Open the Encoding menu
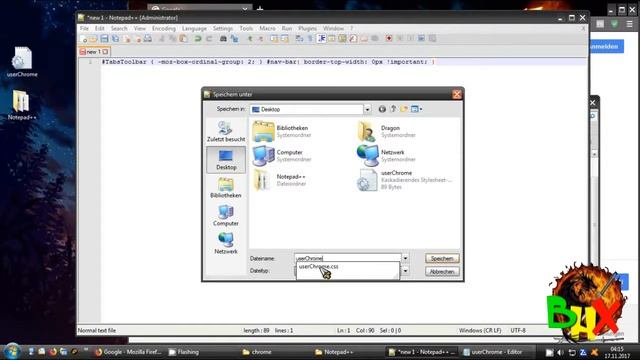 pyautogui.click(x=164, y=29)
